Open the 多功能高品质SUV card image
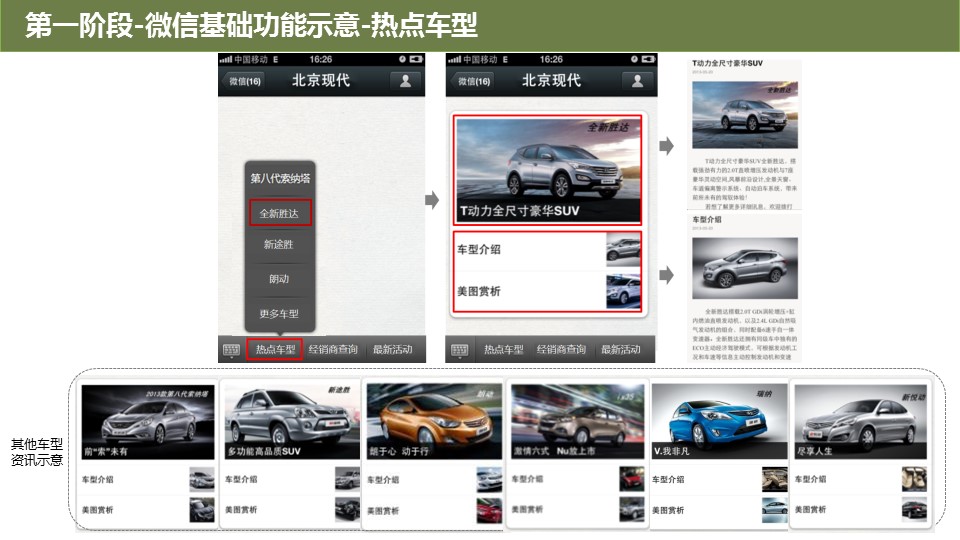This screenshot has width=960, height=540. (292, 422)
